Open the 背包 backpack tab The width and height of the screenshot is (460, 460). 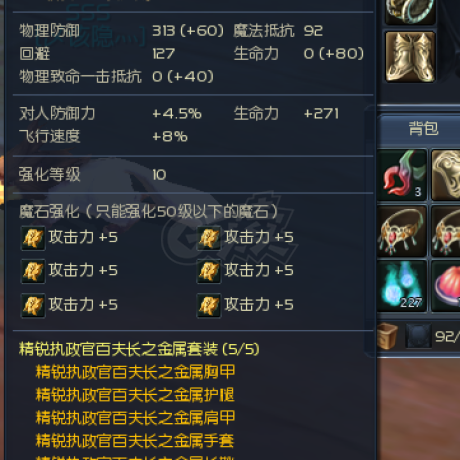pos(423,128)
